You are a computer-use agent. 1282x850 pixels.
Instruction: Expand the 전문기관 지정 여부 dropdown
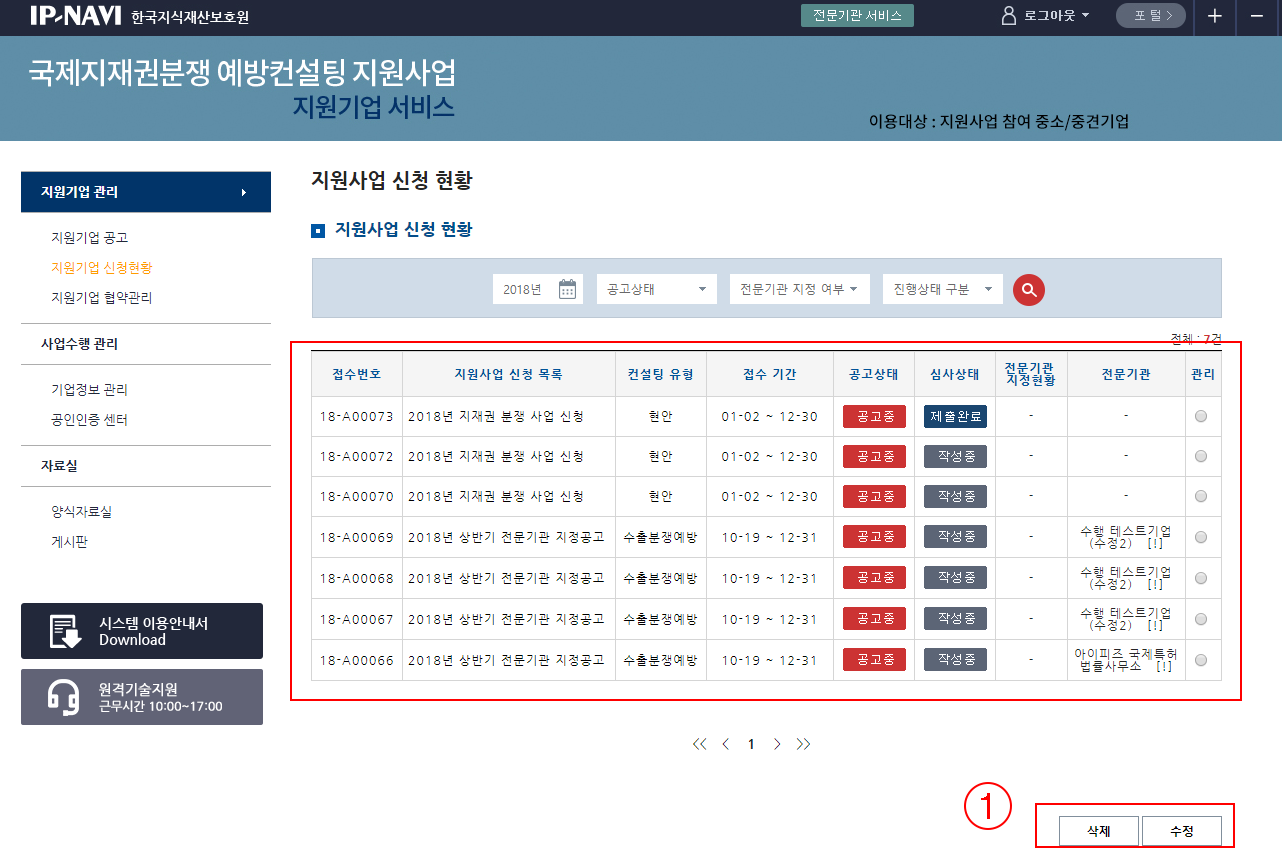(x=799, y=289)
